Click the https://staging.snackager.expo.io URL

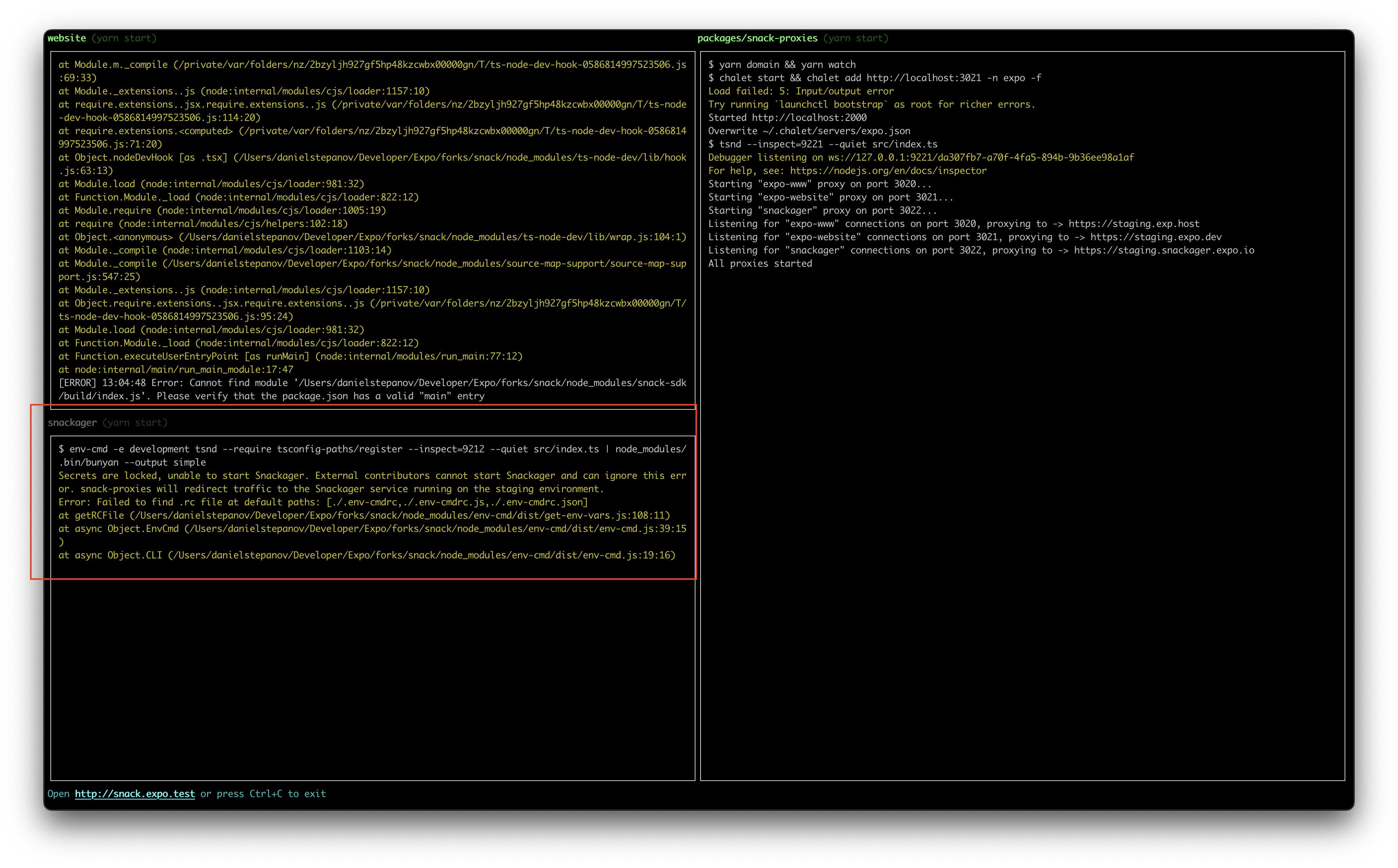point(1164,250)
